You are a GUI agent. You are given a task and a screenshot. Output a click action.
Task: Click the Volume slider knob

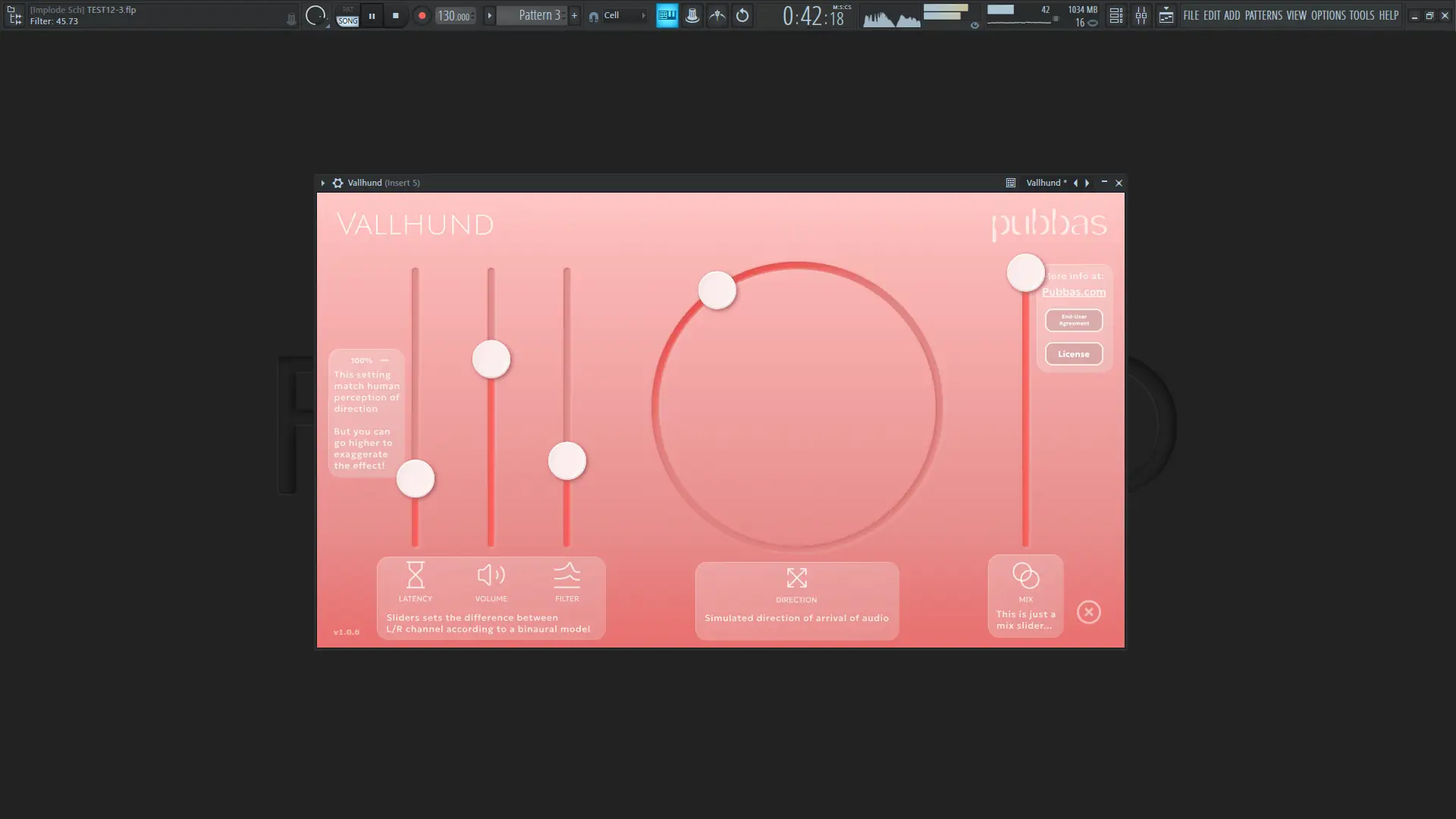pyautogui.click(x=491, y=359)
